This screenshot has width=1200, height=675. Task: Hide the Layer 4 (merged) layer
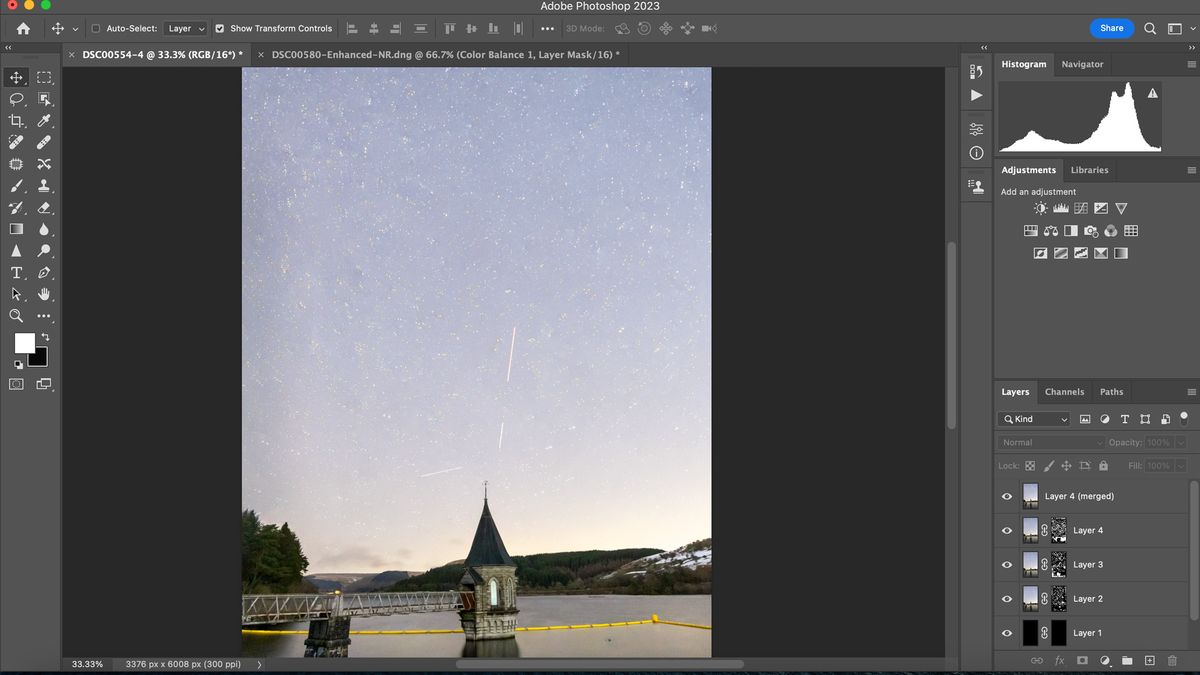point(1007,496)
